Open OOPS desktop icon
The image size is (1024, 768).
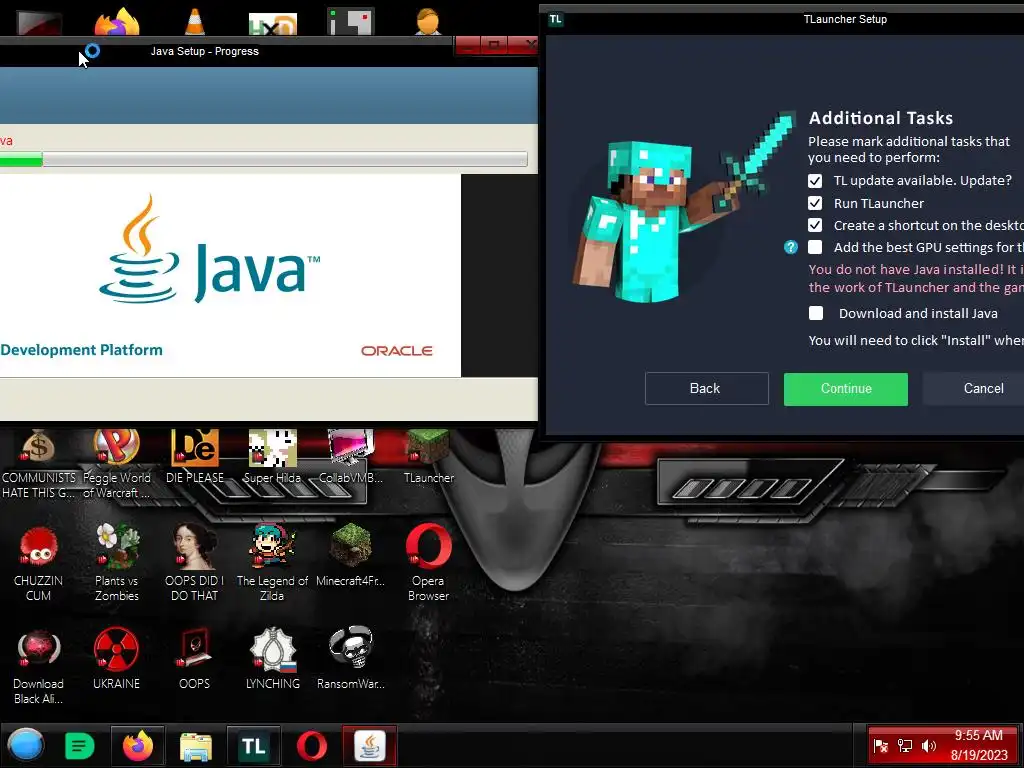[x=195, y=658]
